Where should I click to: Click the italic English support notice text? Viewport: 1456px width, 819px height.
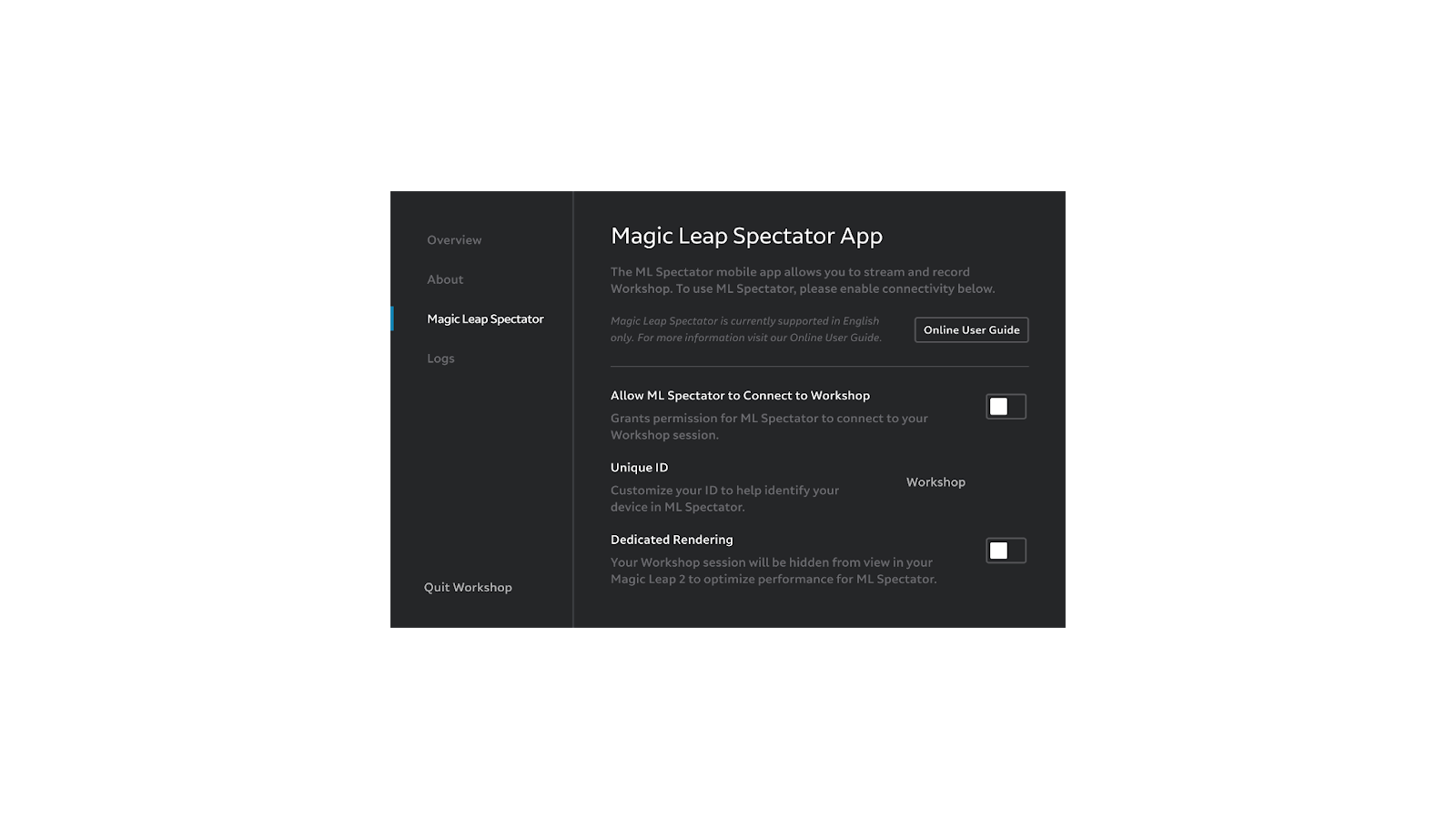(x=745, y=329)
